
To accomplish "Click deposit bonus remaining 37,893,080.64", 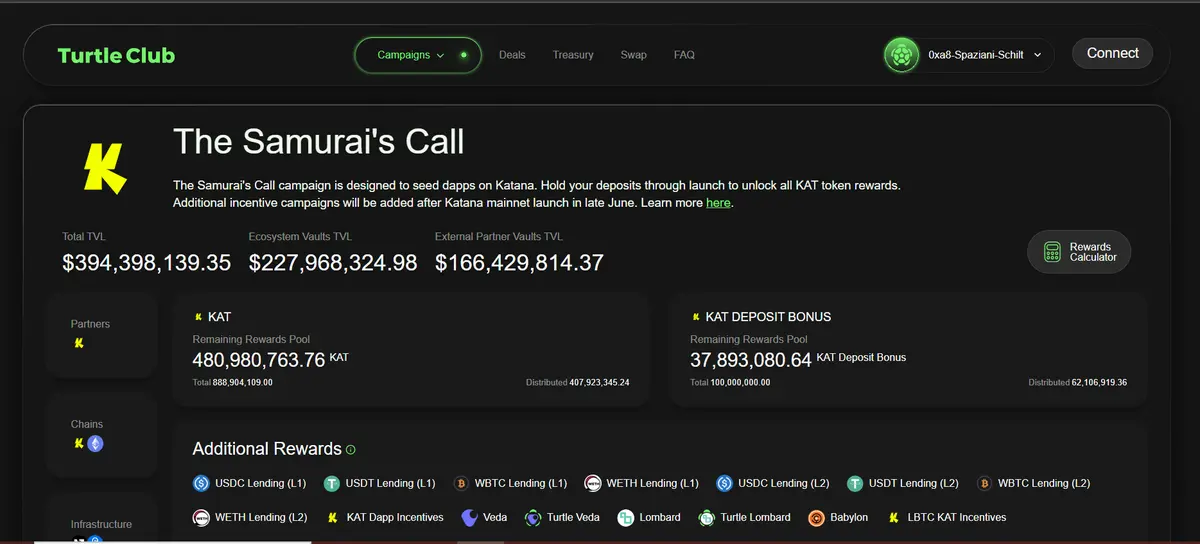I will pos(751,360).
